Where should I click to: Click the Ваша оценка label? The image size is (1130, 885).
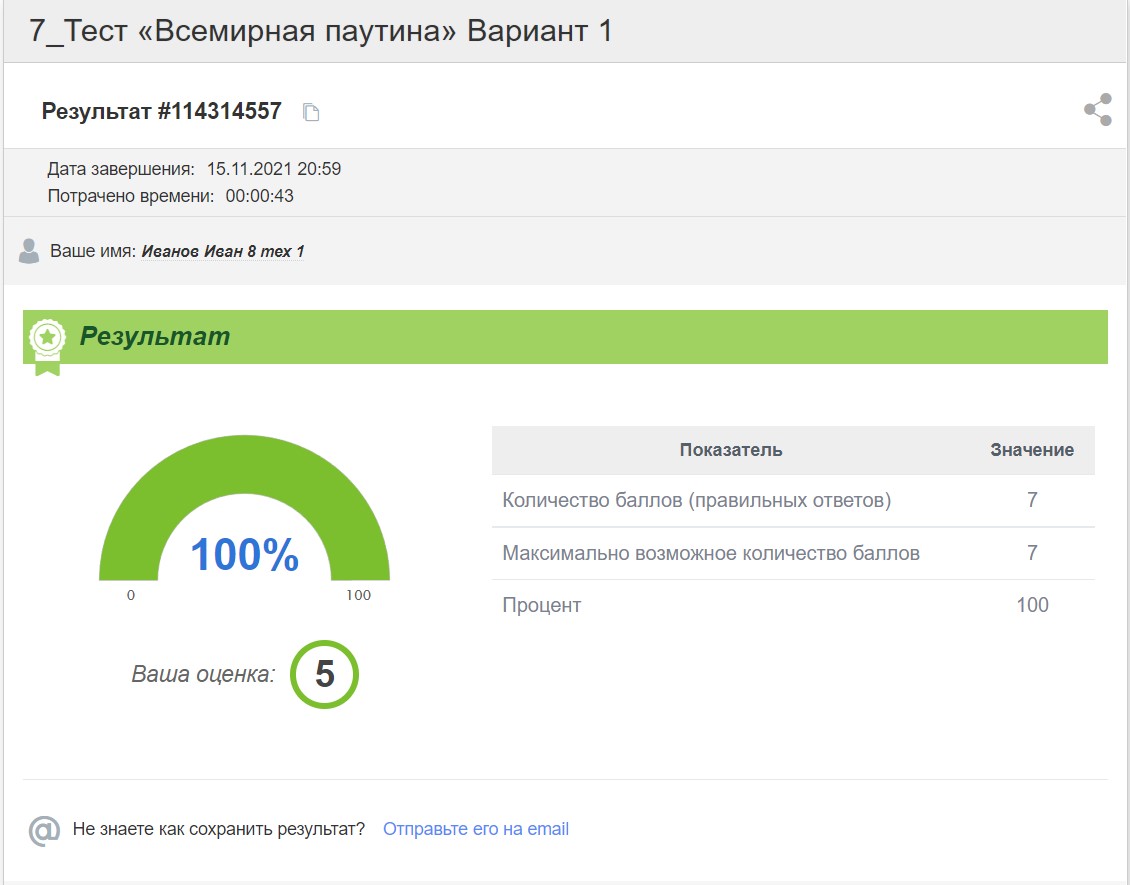[x=203, y=674]
